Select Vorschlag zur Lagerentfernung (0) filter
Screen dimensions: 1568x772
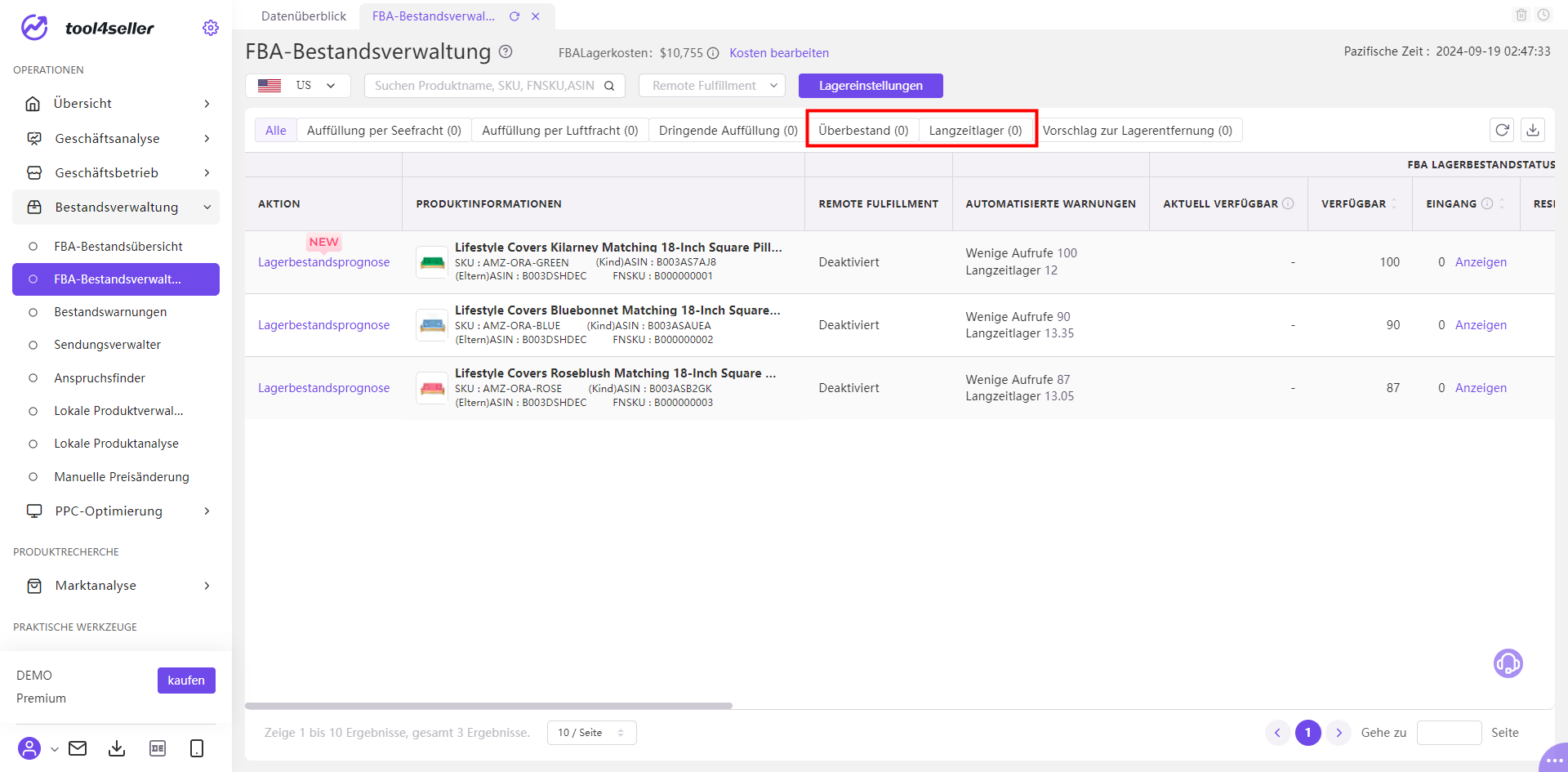[1138, 131]
